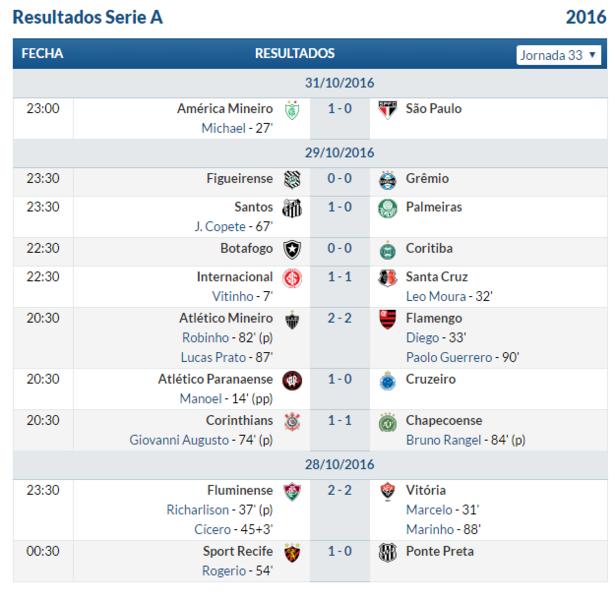Open the Jornada 33 dropdown
Screen dimensions: 616x600
coord(558,55)
